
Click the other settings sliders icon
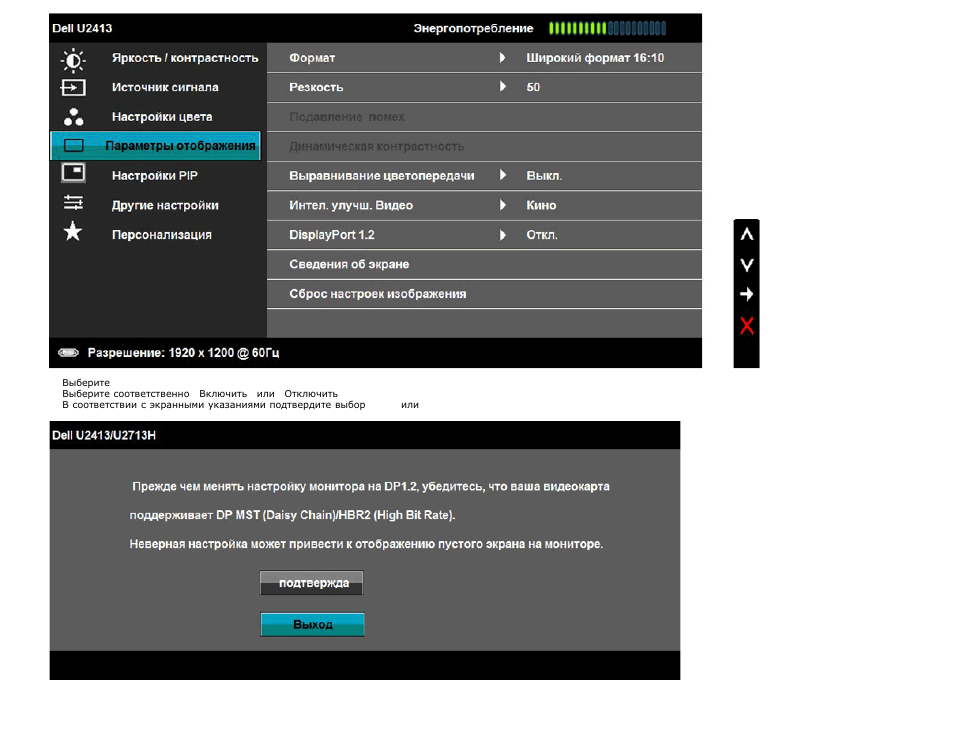73,205
